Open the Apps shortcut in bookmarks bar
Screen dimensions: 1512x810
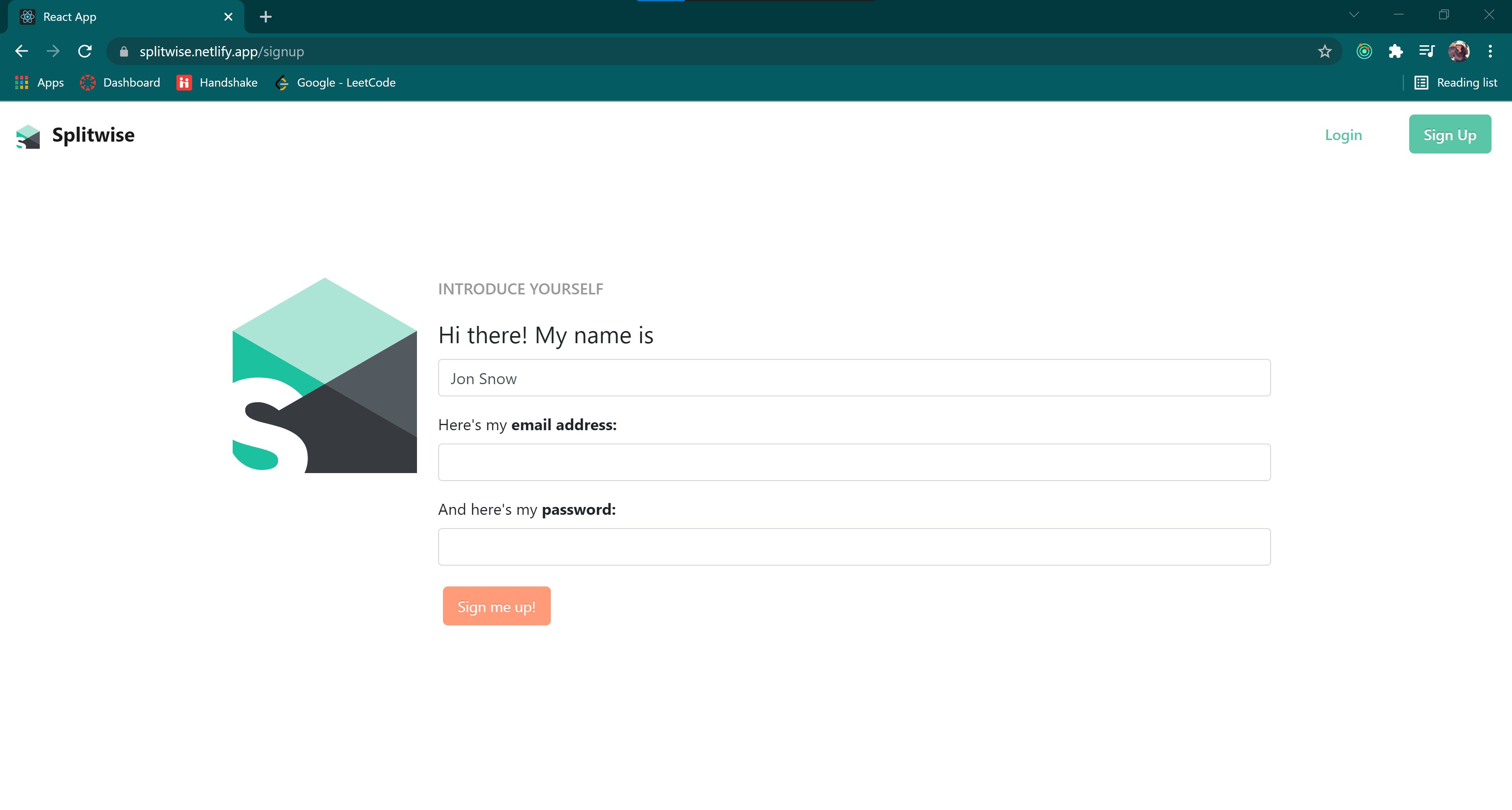(x=39, y=83)
